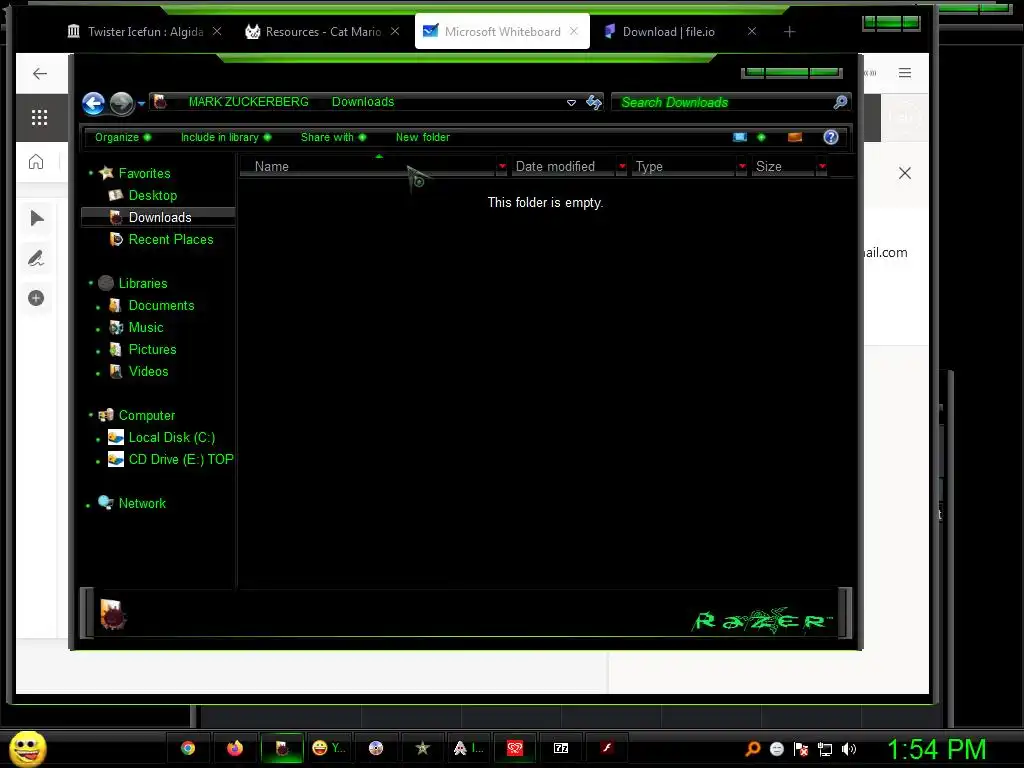Click the volume speaker tray icon
The width and height of the screenshot is (1024, 768).
[x=849, y=749]
